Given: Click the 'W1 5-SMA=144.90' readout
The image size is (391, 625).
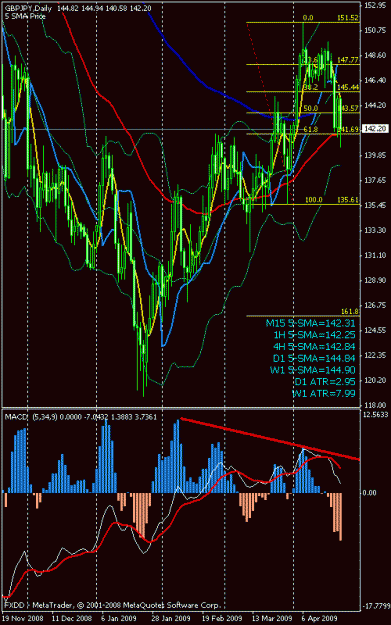Looking at the screenshot, I should coord(312,370).
